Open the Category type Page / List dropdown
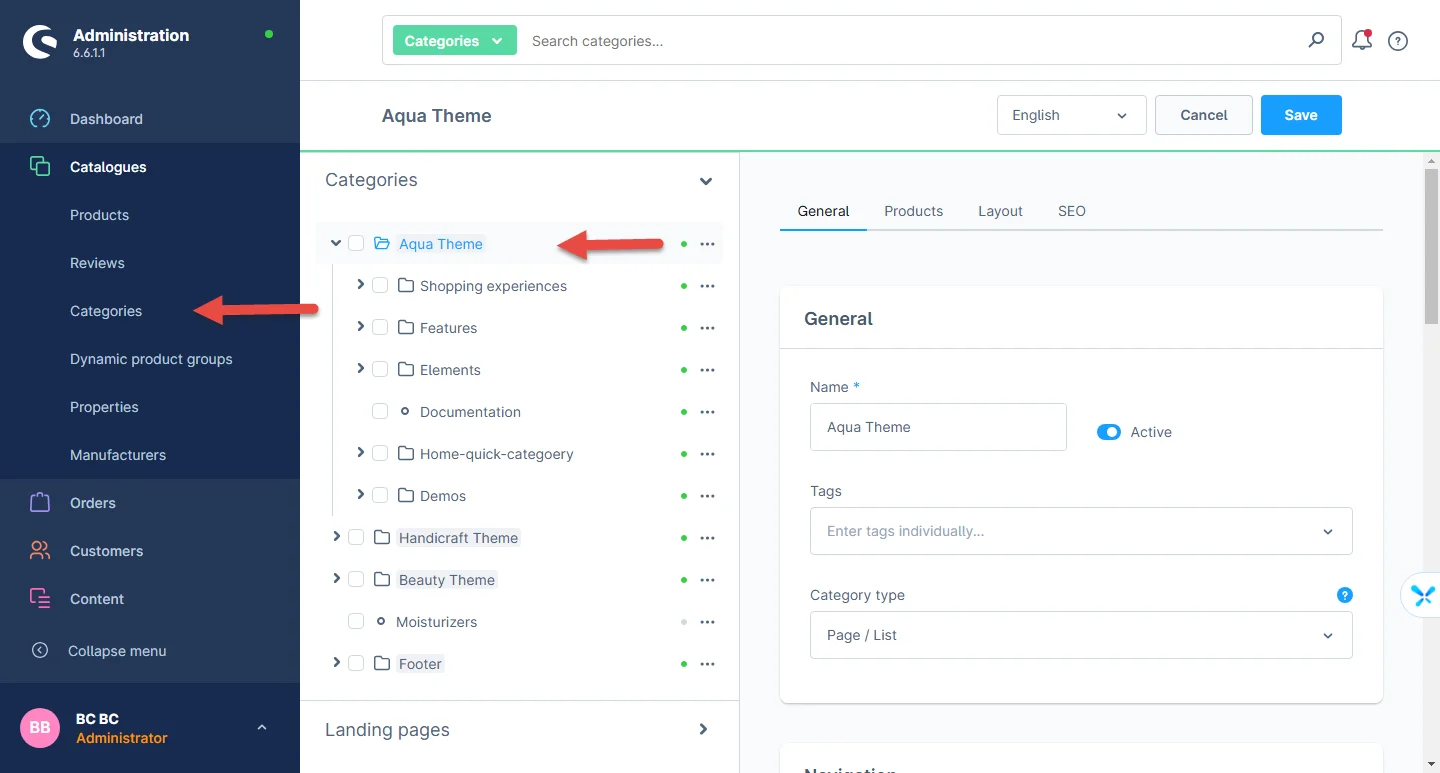 (x=1080, y=635)
